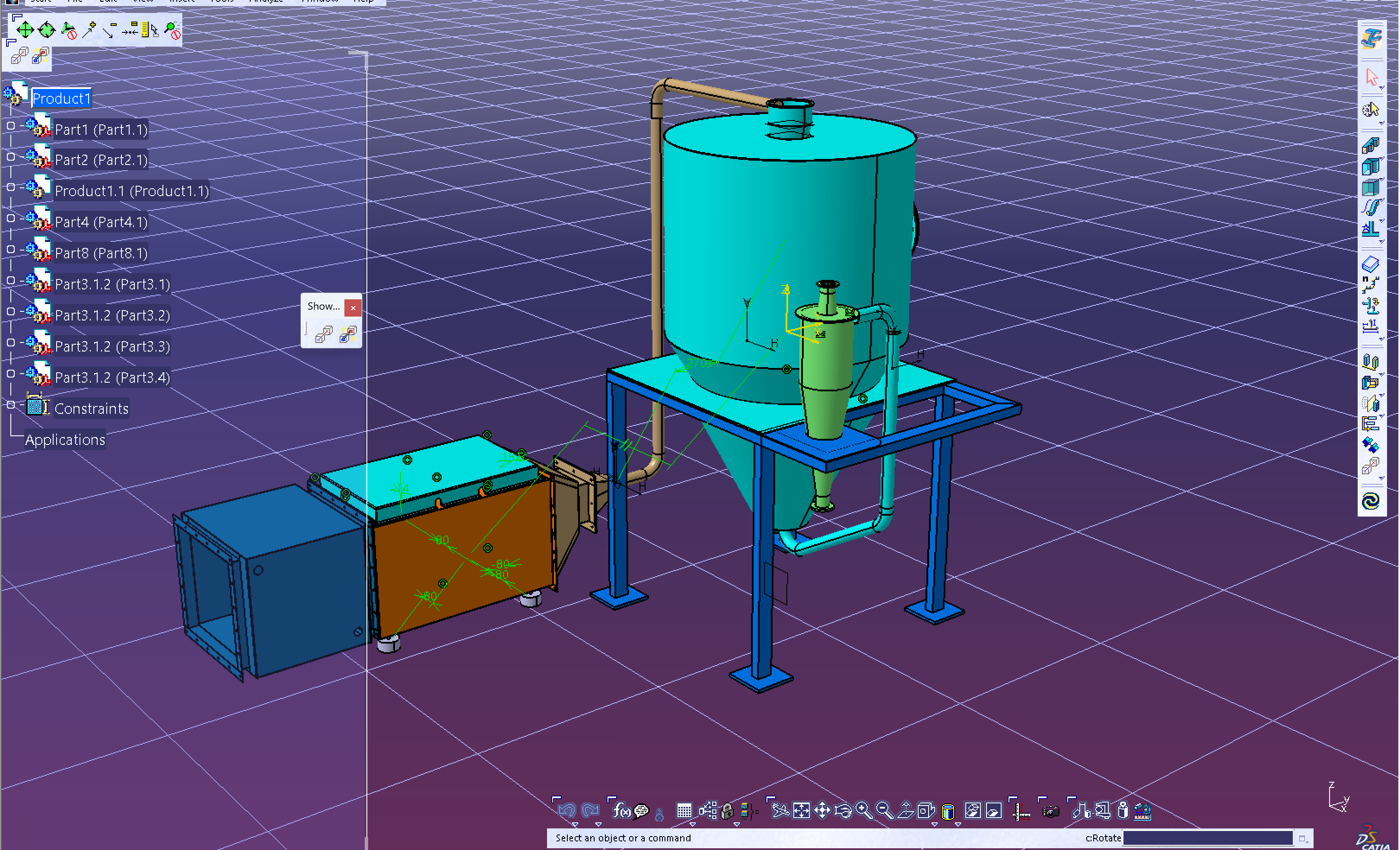Viewport: 1400px width, 850px height.
Task: Select Part3.1.2 (Part3.1) in tree
Action: [112, 284]
